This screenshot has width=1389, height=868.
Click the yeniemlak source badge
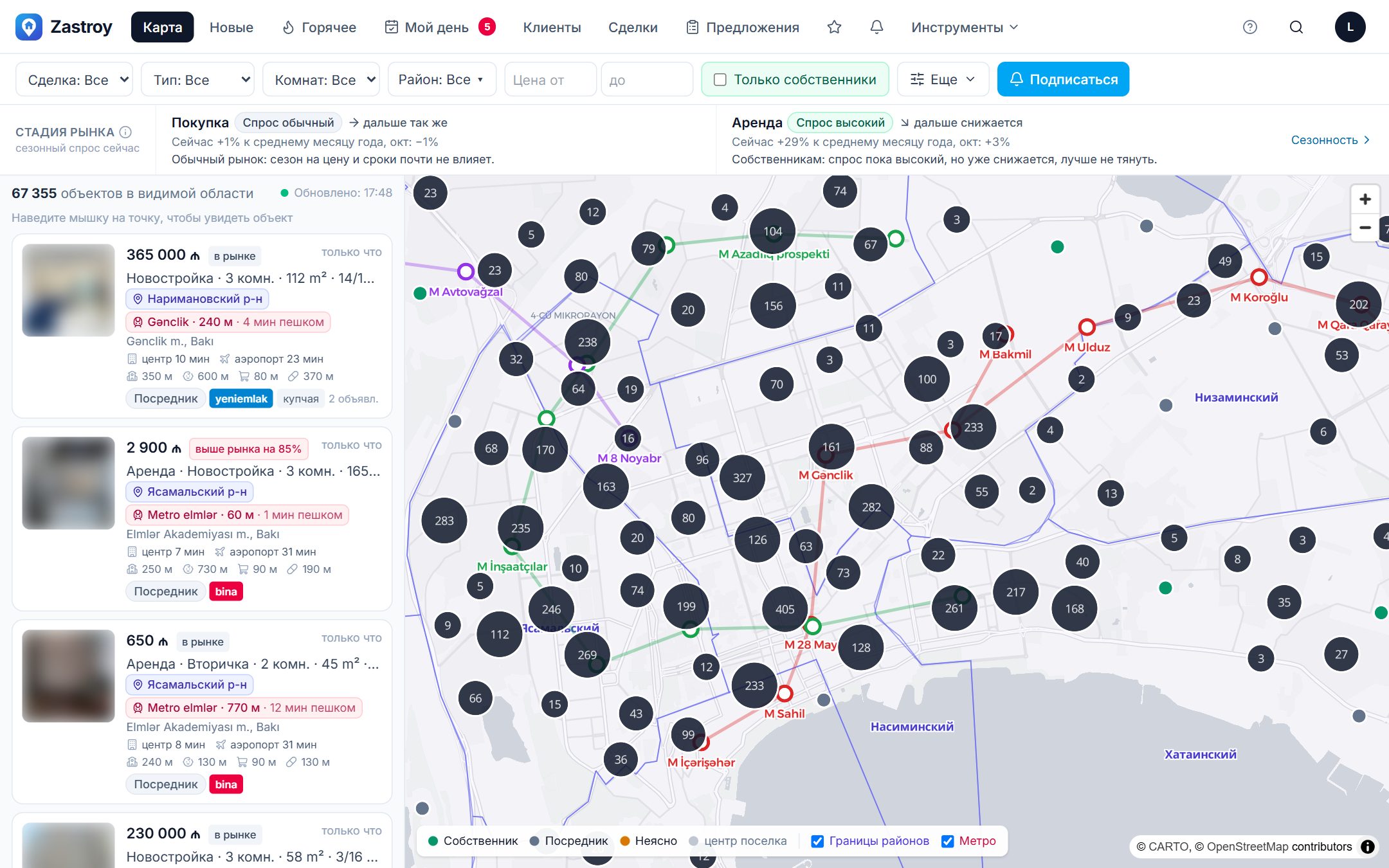tap(241, 399)
